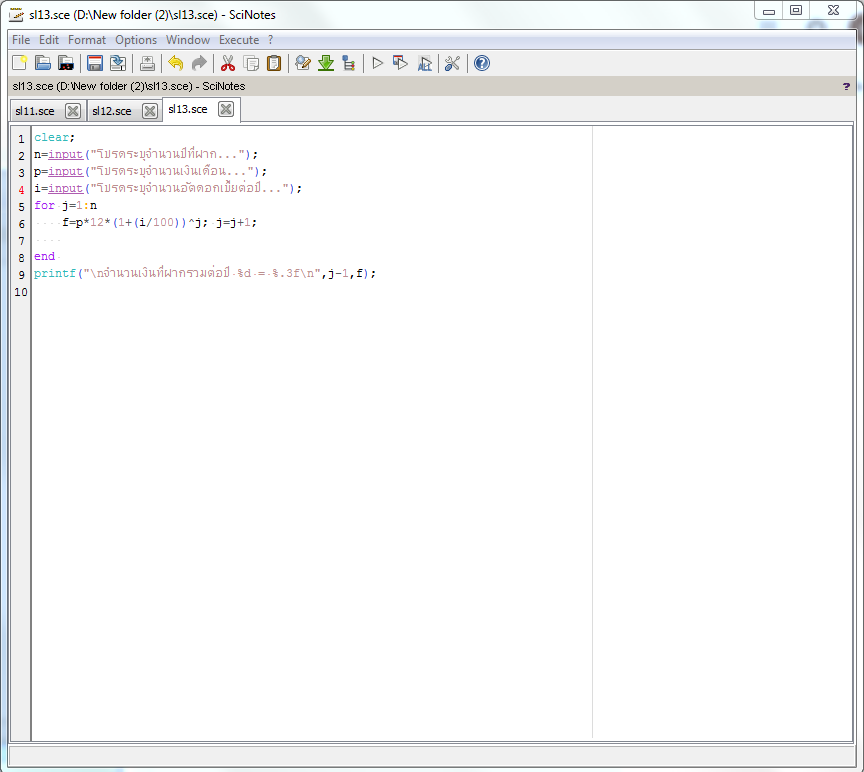This screenshot has width=864, height=772.
Task: Paste from clipboard icon
Action: click(x=274, y=63)
